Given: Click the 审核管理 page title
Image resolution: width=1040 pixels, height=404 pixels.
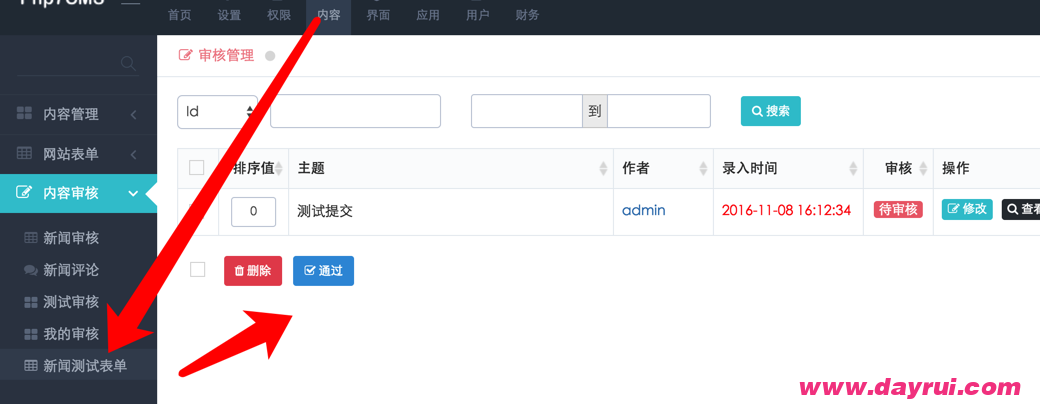Looking at the screenshot, I should (x=226, y=56).
